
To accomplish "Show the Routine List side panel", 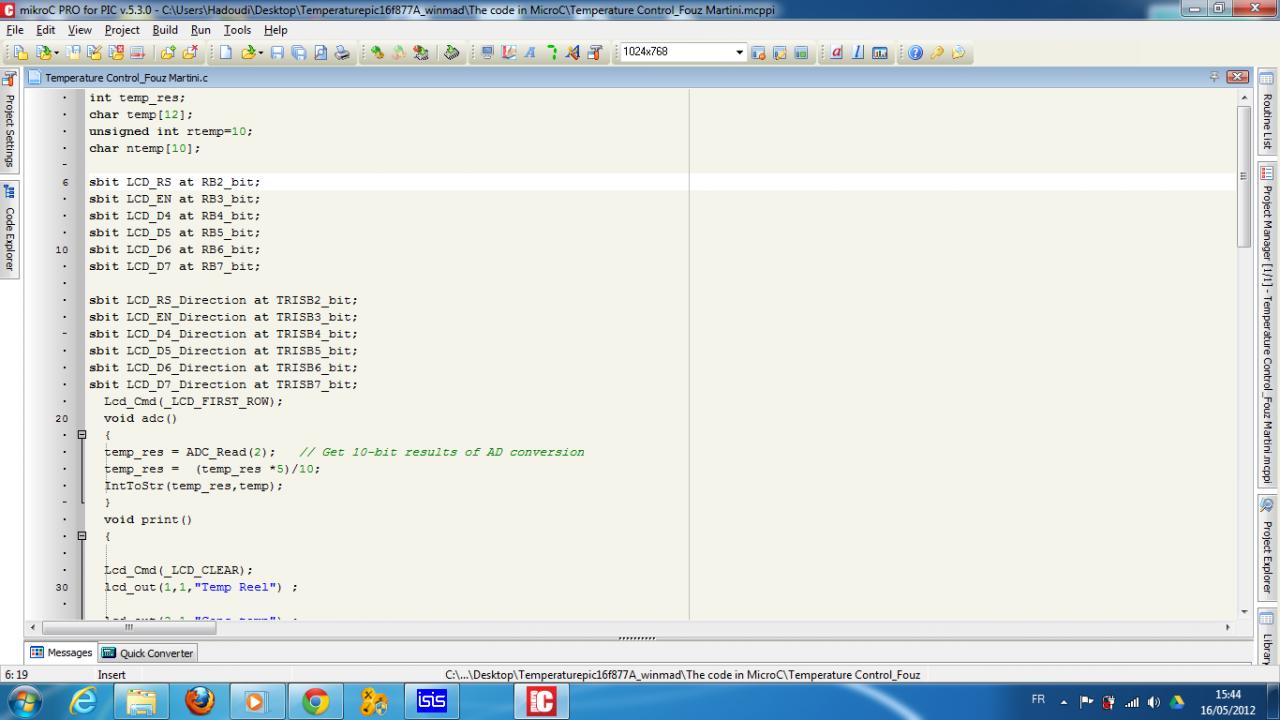I will [x=1267, y=113].
